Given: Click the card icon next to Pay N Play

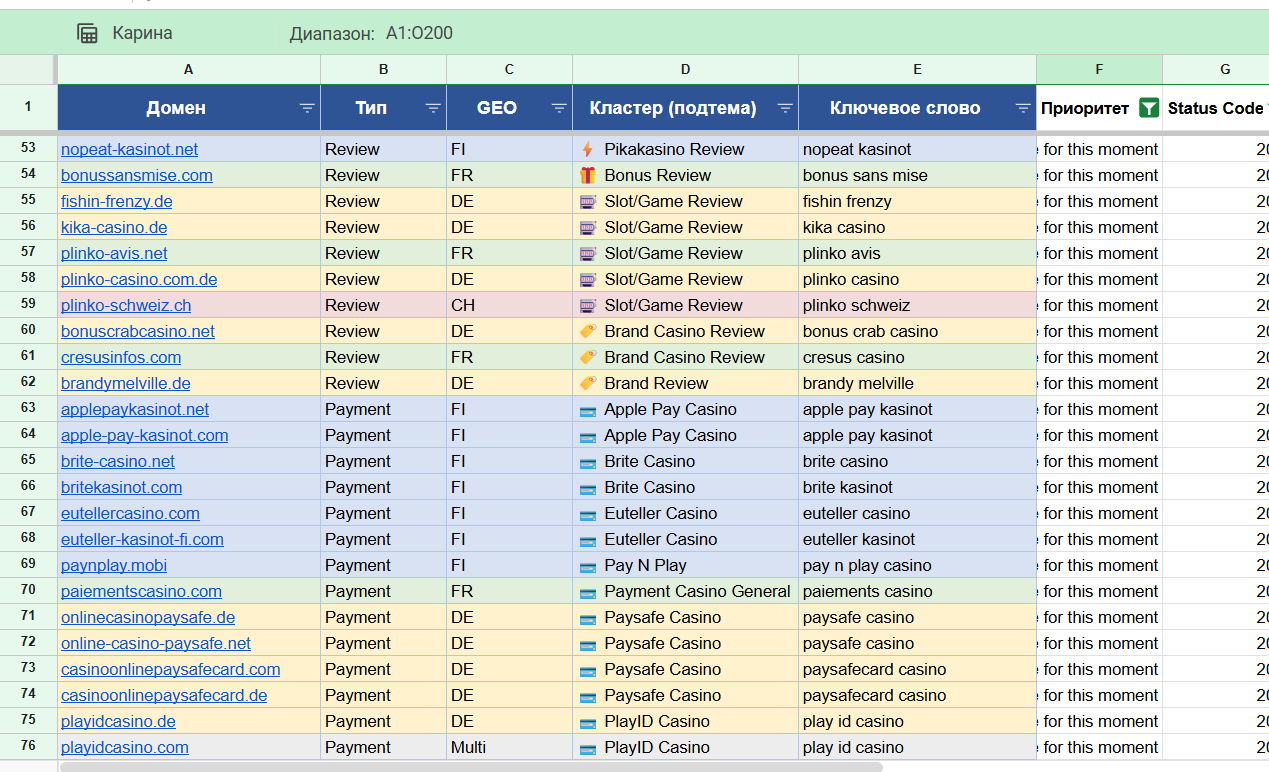Looking at the screenshot, I should click(x=587, y=566).
